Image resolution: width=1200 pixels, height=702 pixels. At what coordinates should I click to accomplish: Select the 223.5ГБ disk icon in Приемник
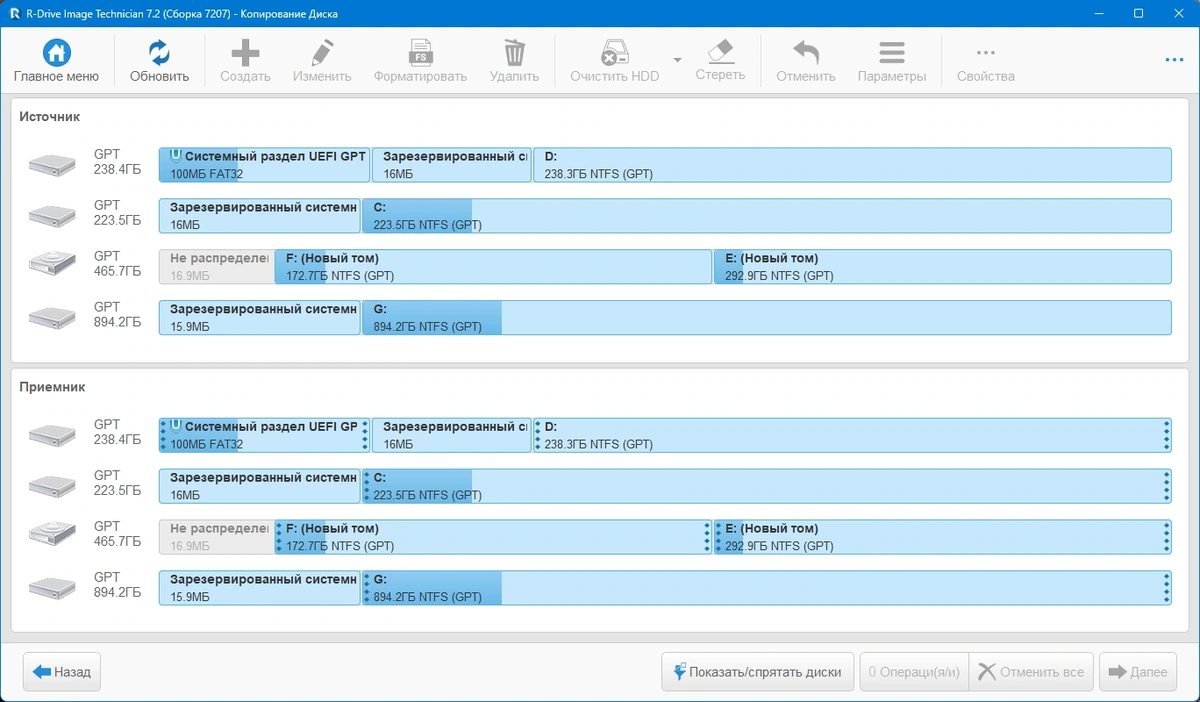[x=52, y=487]
